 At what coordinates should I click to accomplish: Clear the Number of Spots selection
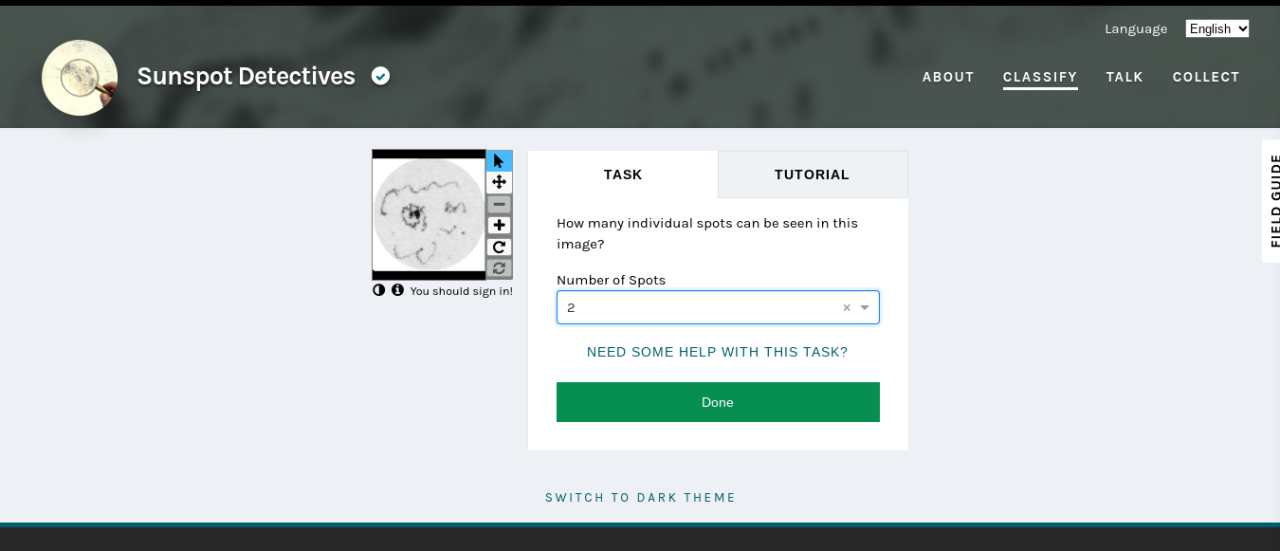(846, 308)
